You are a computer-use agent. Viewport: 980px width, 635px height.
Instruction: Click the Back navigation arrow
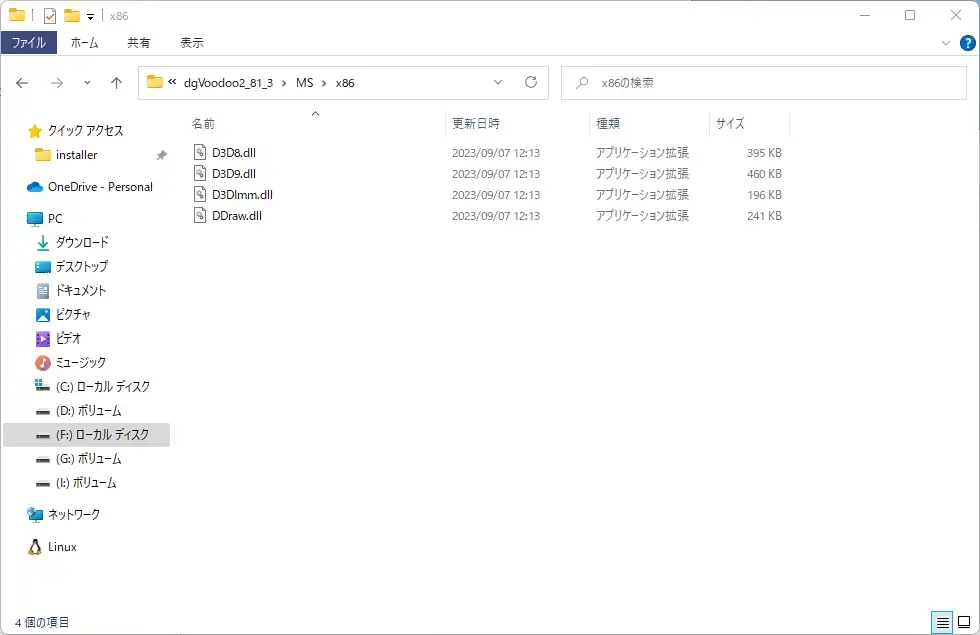[x=22, y=83]
